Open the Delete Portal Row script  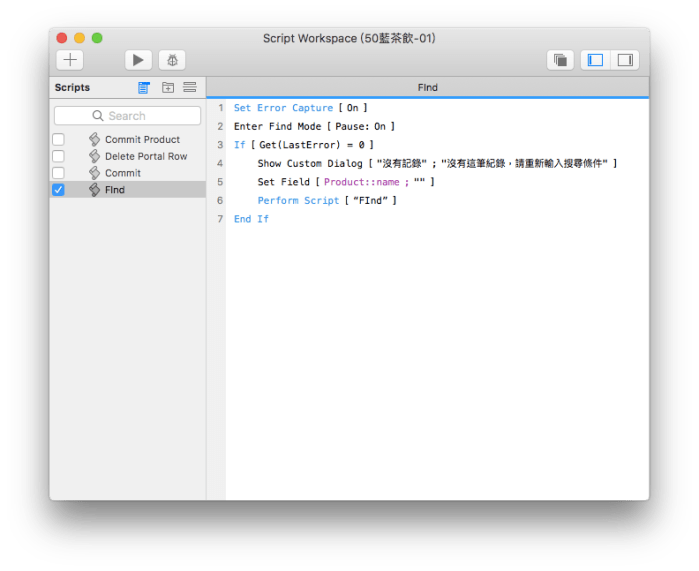146,157
